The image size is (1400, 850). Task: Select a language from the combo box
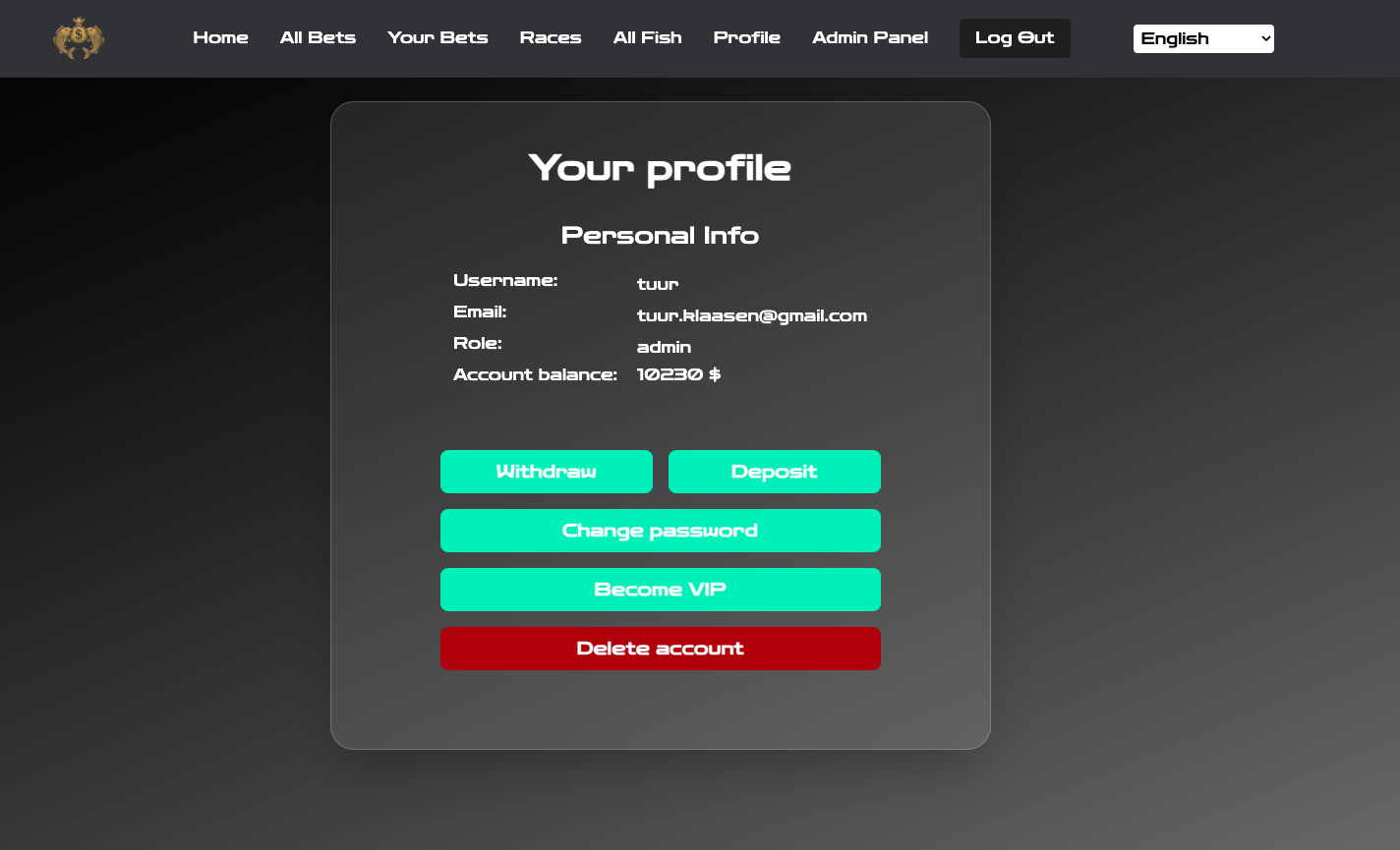[1203, 38]
